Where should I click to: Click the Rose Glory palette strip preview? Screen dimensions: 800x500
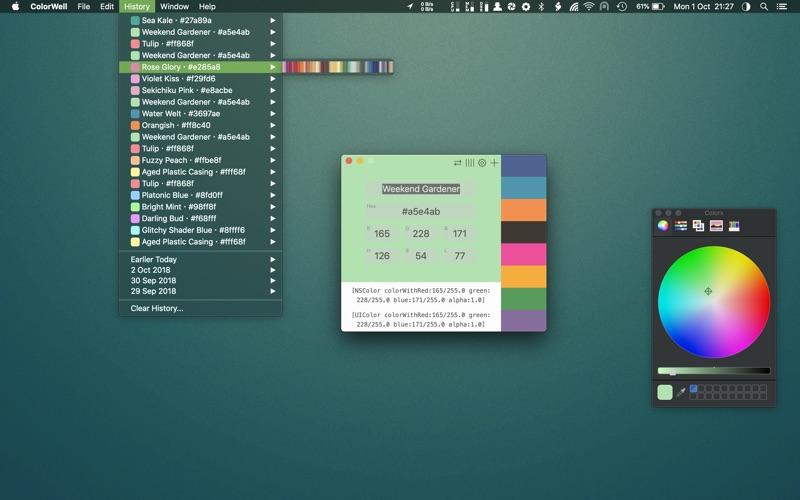coord(338,67)
